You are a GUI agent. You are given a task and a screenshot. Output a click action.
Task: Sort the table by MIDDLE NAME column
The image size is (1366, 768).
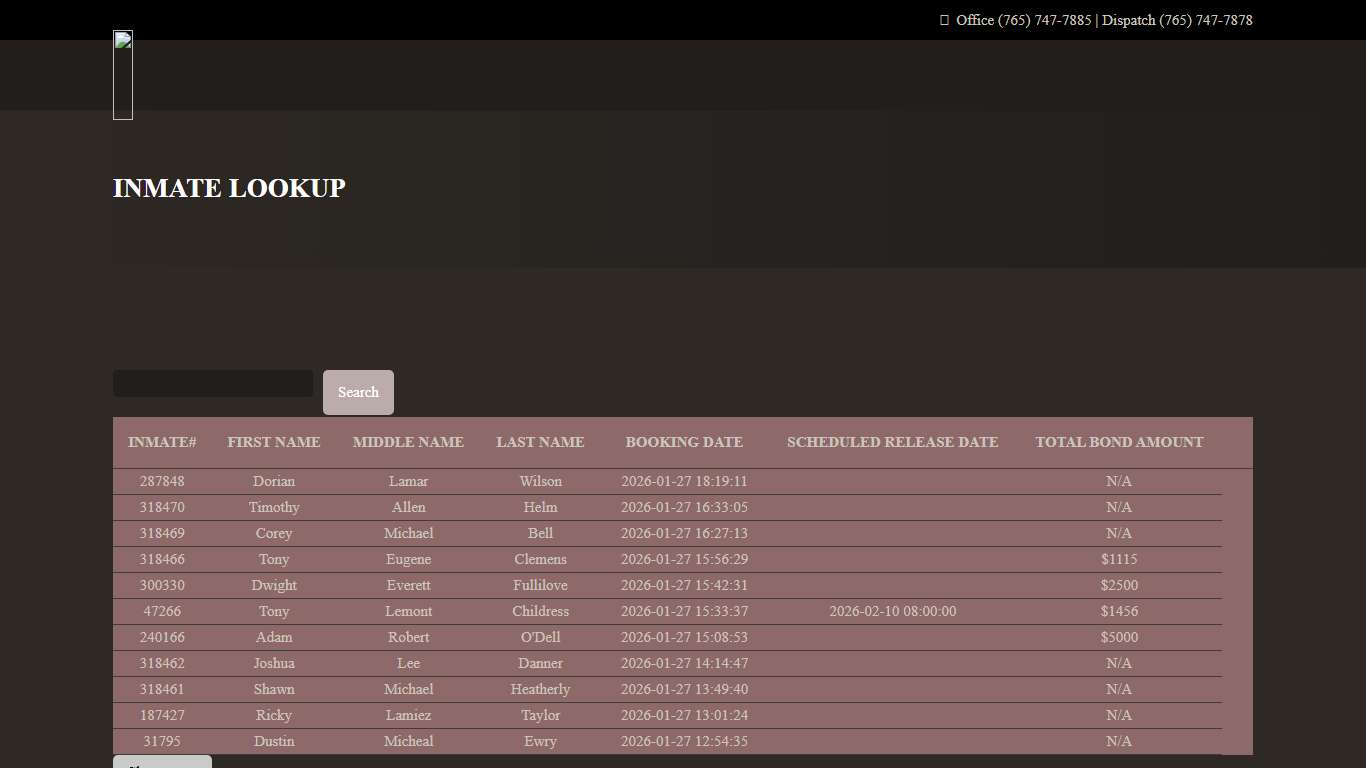tap(408, 442)
